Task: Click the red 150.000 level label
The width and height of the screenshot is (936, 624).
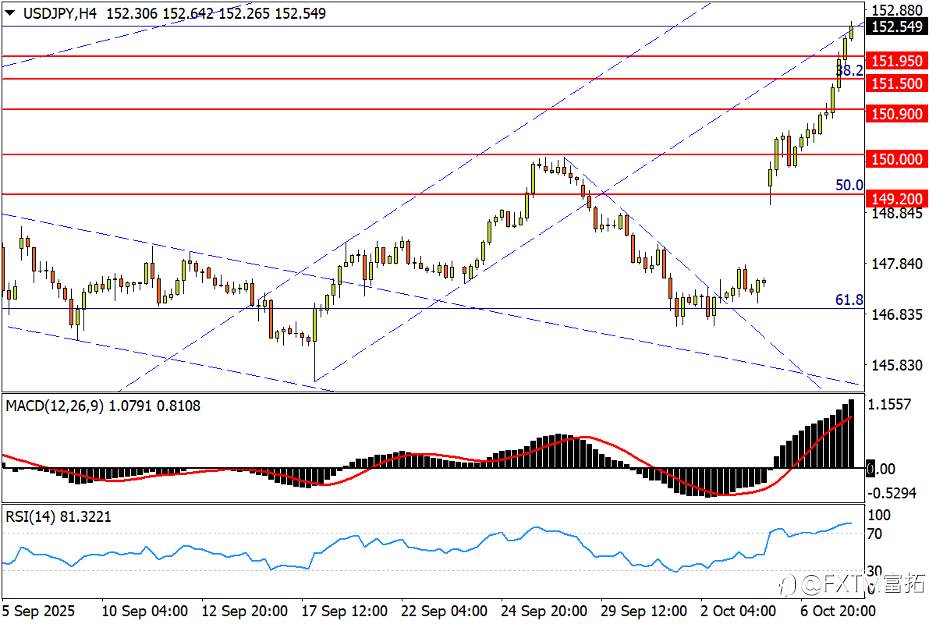Action: (x=897, y=159)
